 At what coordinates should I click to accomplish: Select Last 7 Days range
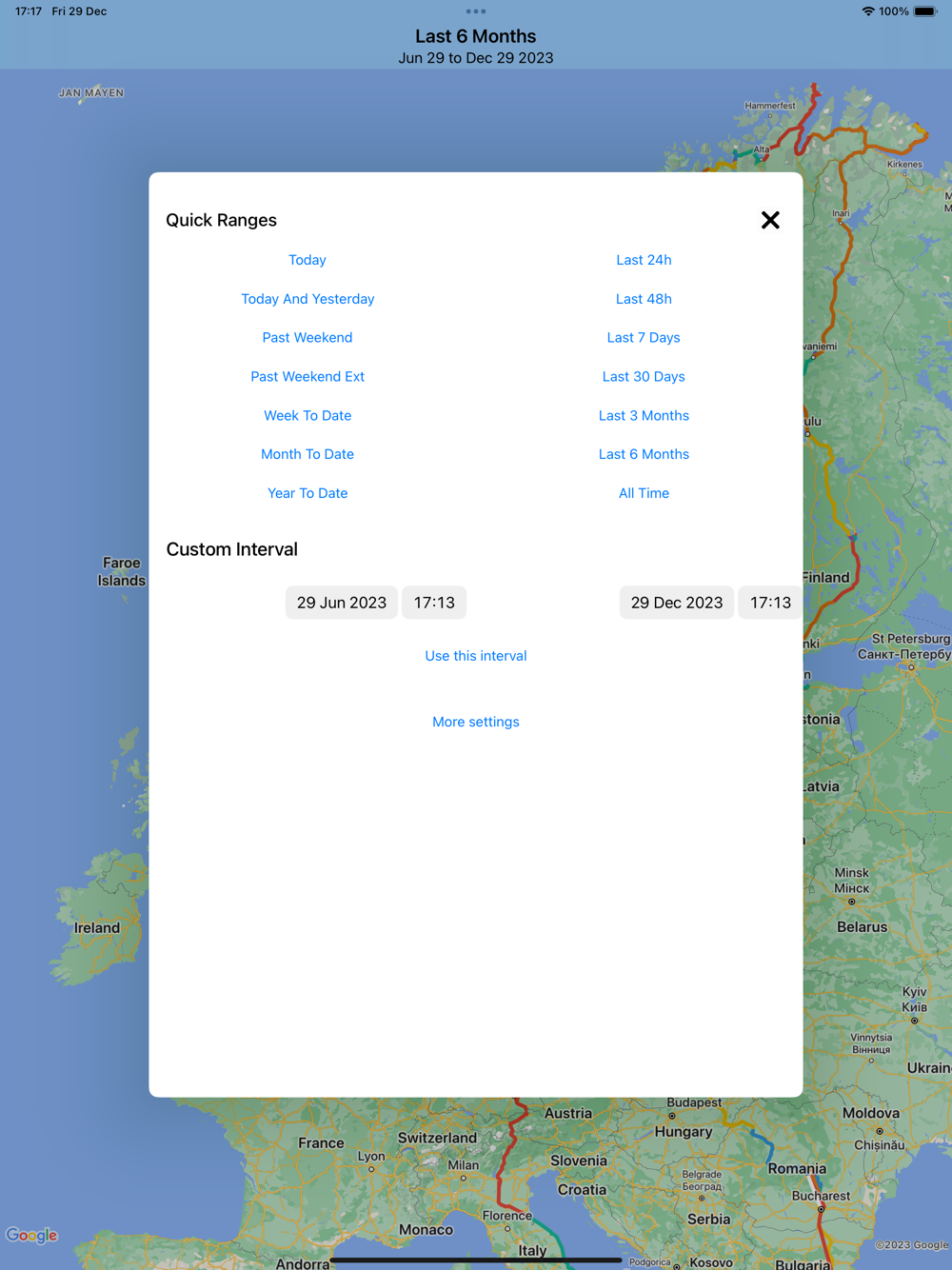(644, 338)
